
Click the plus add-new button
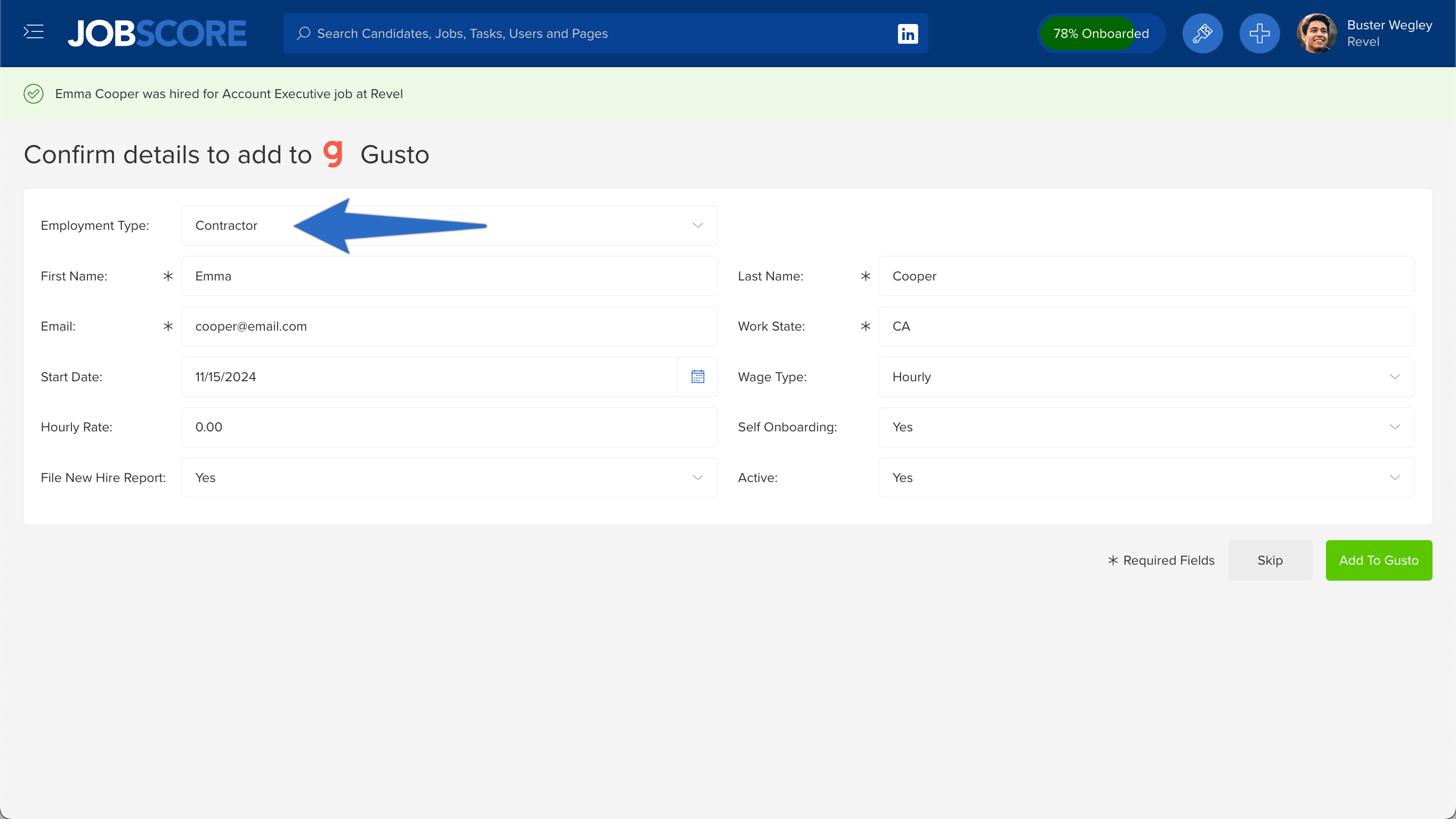[x=1259, y=34]
